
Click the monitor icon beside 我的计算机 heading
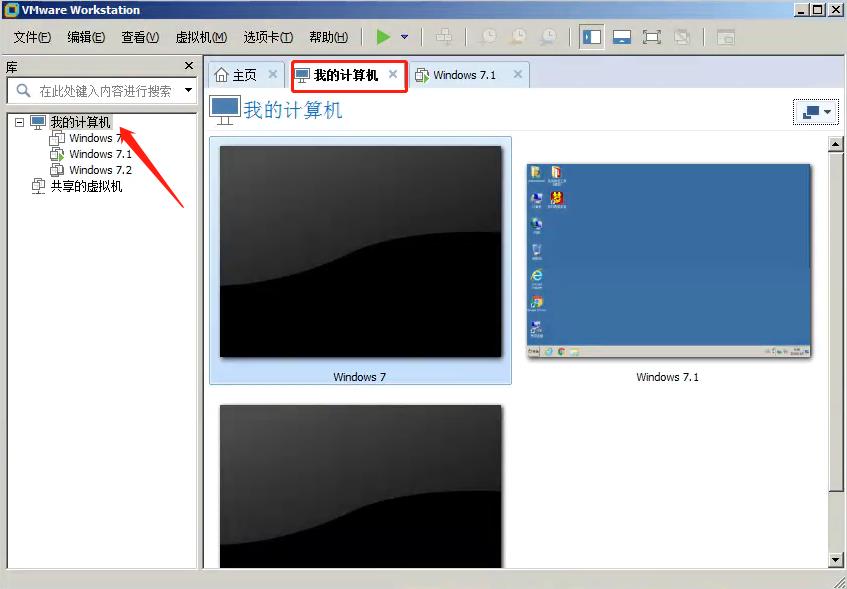click(x=224, y=110)
